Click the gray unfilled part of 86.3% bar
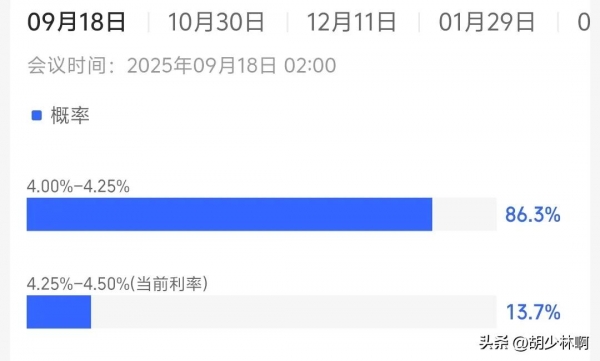This screenshot has width=600, height=361. (x=464, y=214)
